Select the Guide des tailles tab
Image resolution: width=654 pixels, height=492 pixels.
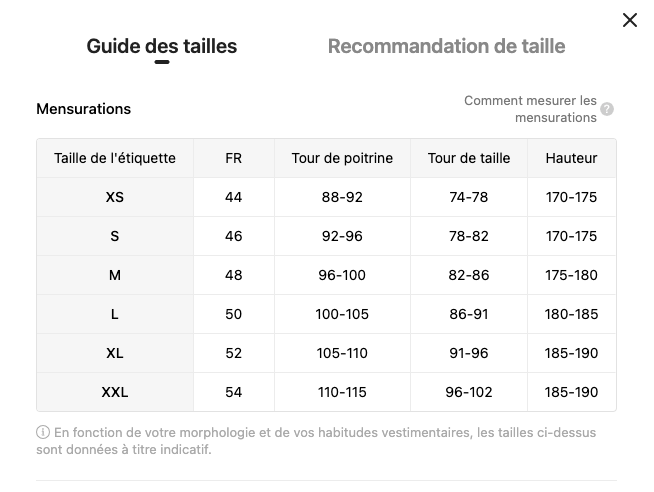162,46
